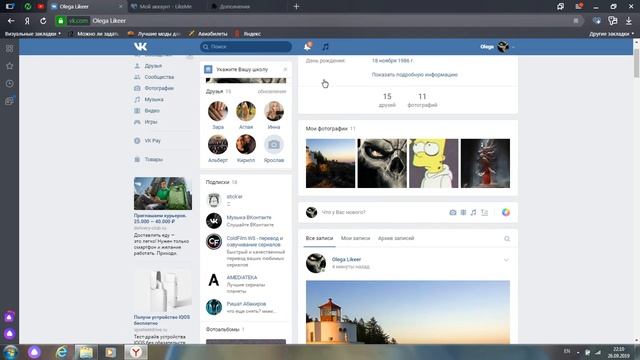Open the colorful poster circle icon
640x360 pixels.
(x=506, y=212)
